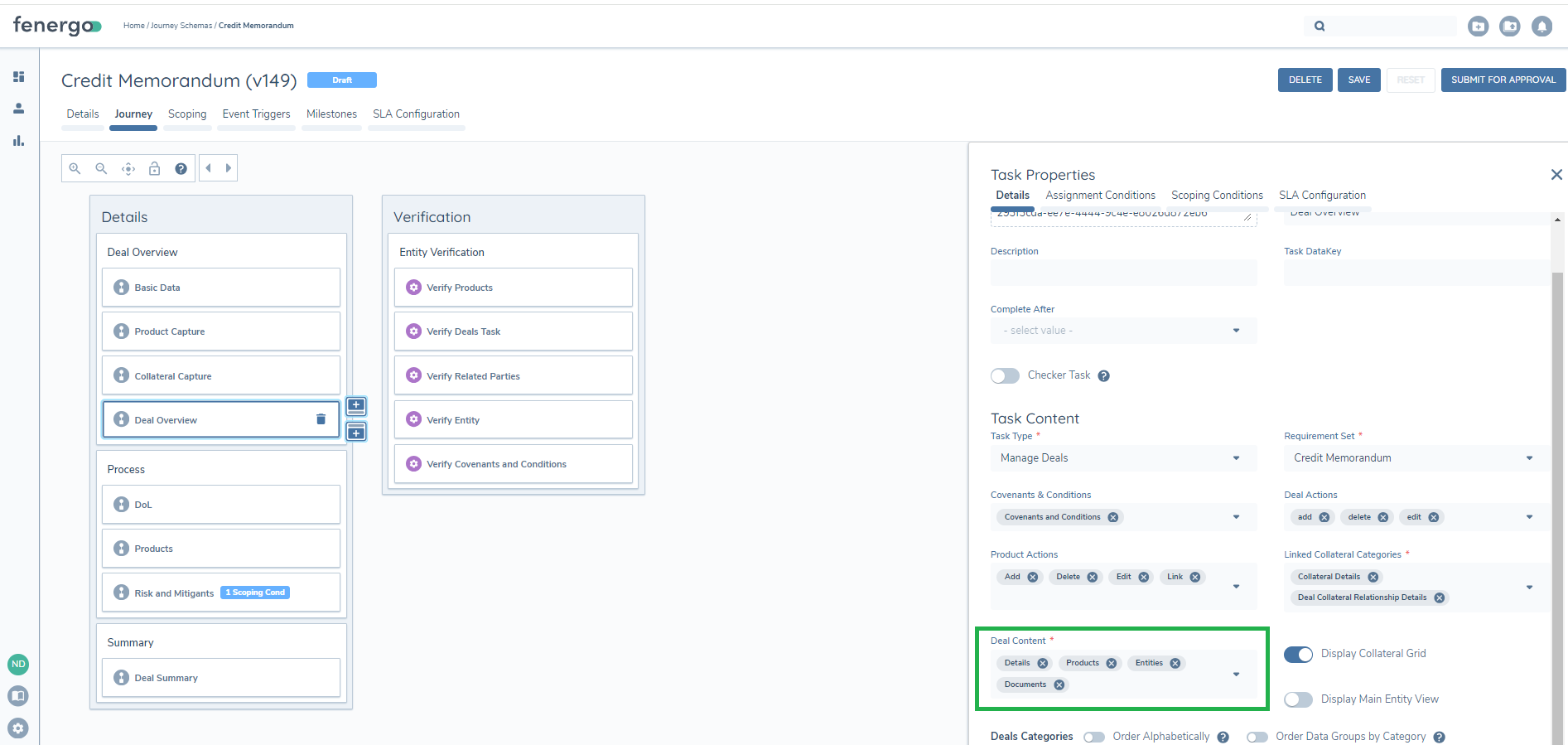Click the Submit for Approval button
The height and width of the screenshot is (745, 1568).
[1503, 80]
